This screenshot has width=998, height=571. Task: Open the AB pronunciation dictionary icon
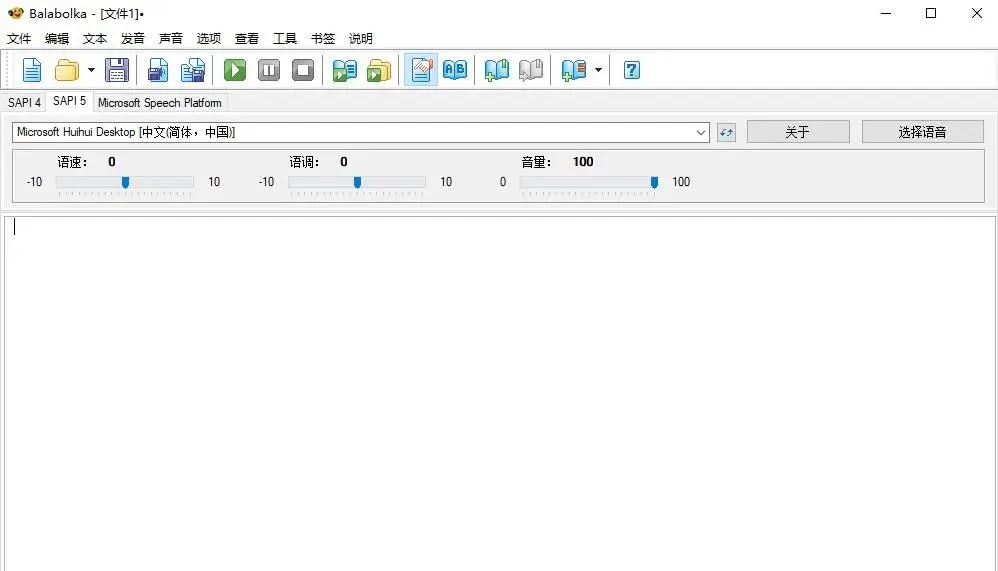pos(454,70)
